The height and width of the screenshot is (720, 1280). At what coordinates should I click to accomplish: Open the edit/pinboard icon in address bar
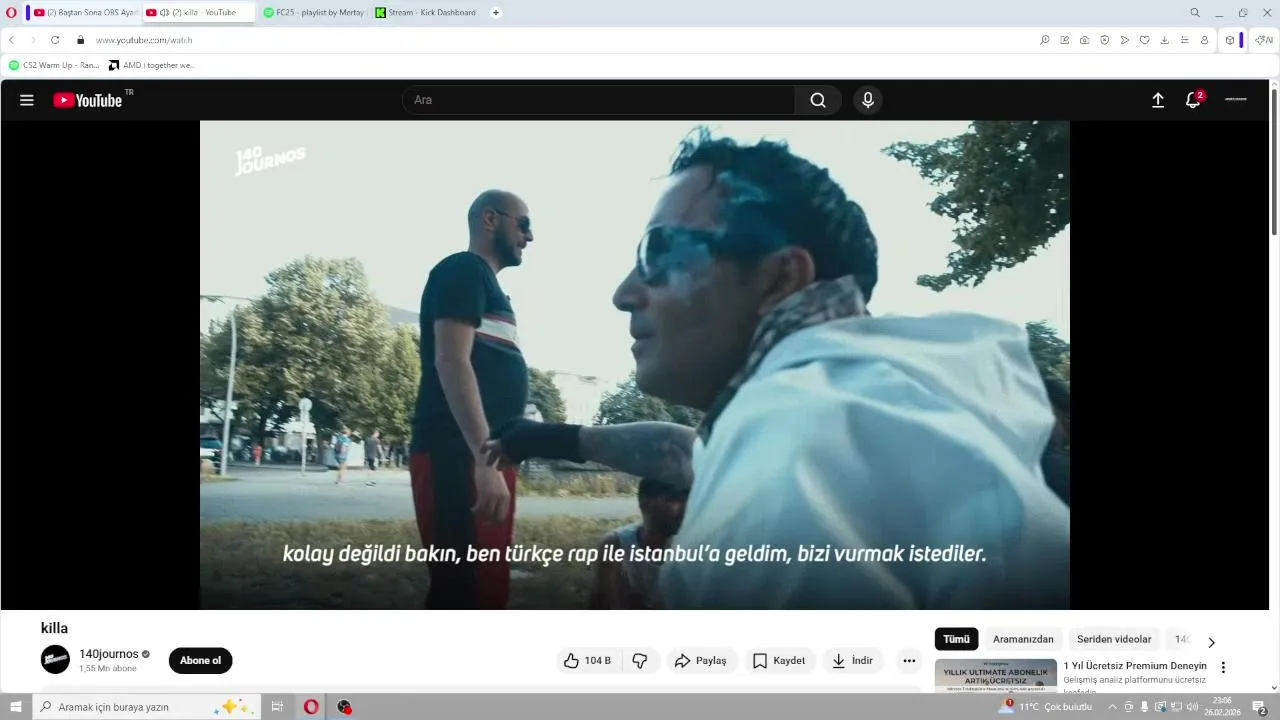point(1065,40)
